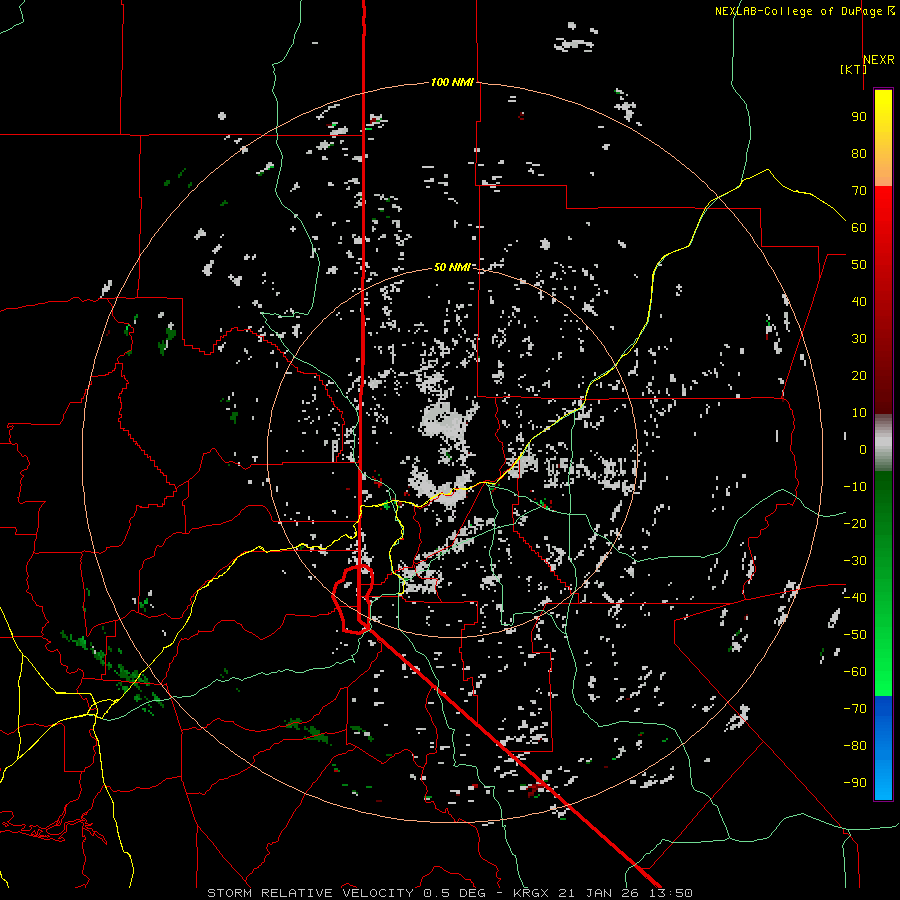The image size is (900, 900).
Task: Click the positive 10 value on velocity scale
Action: click(859, 413)
